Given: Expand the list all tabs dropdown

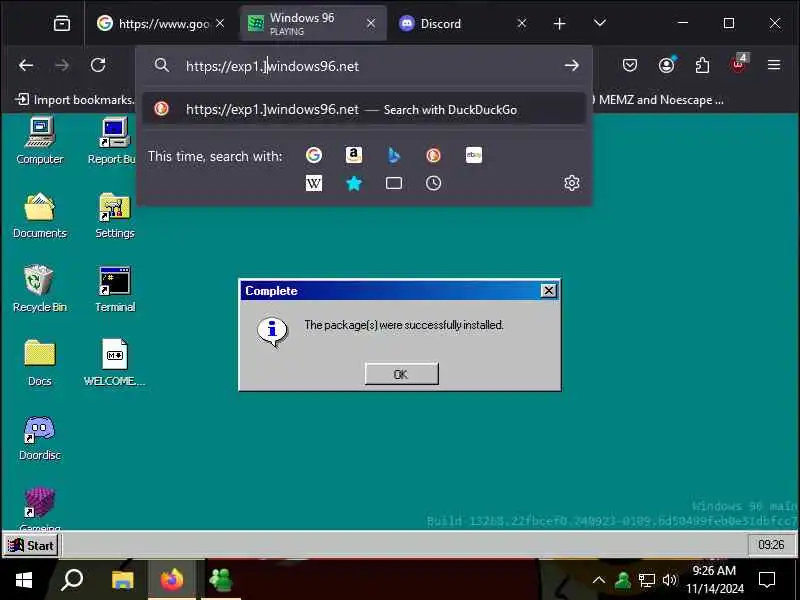Looking at the screenshot, I should 600,23.
